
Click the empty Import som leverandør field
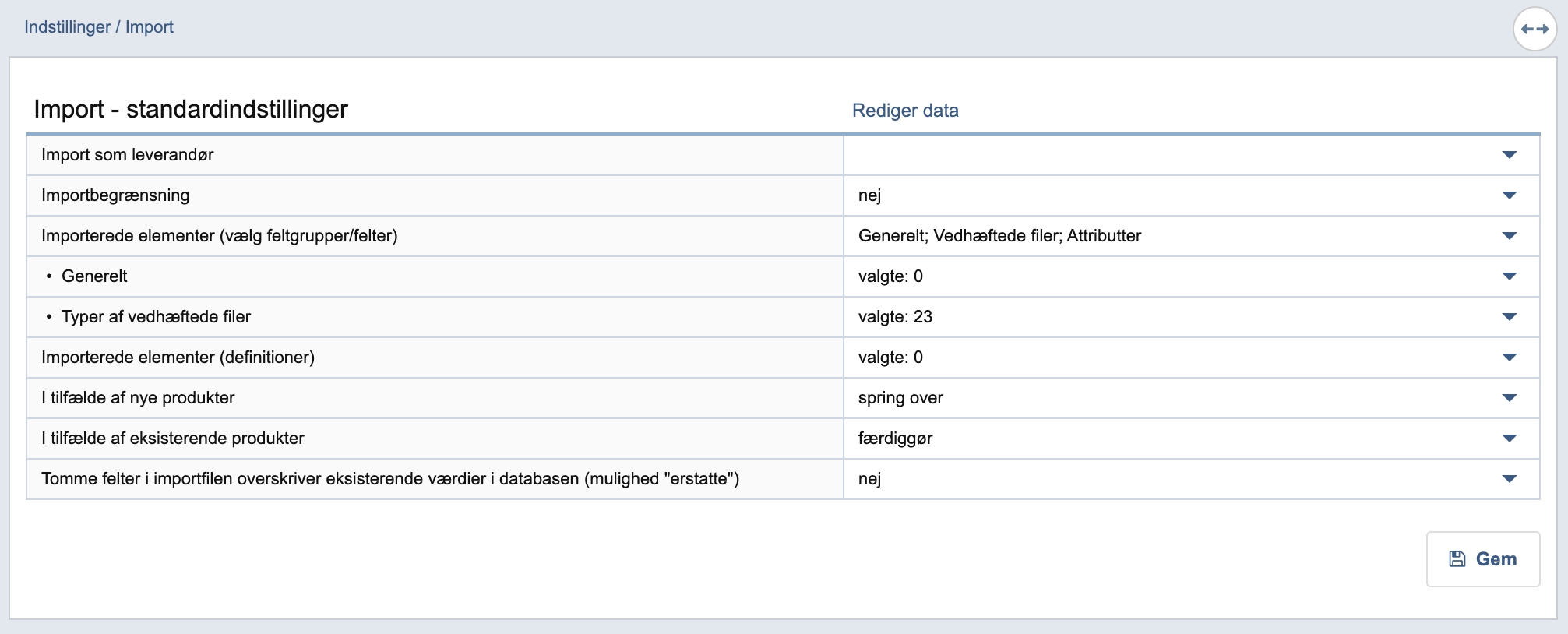click(x=1168, y=155)
